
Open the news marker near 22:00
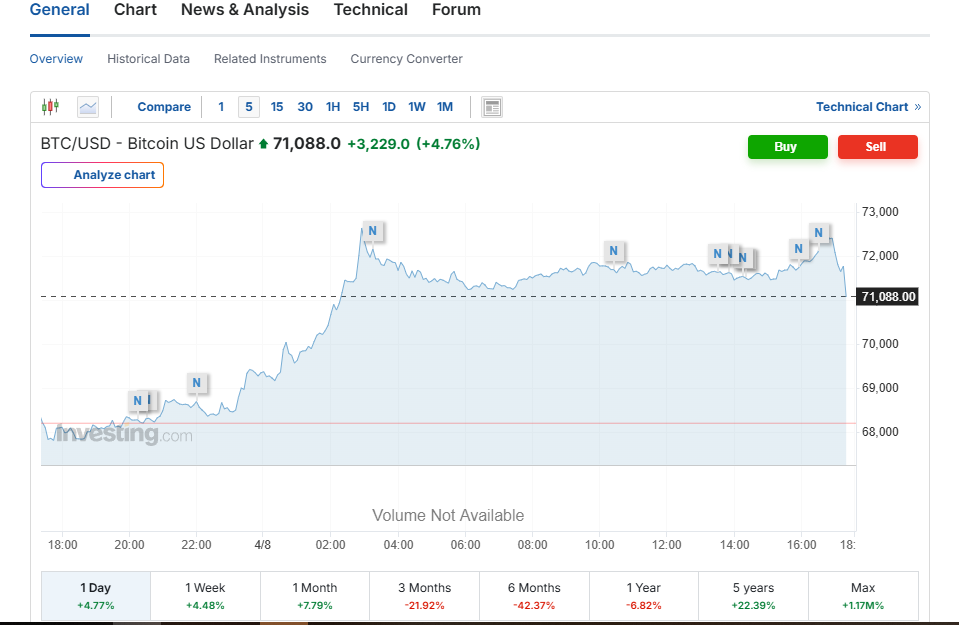point(197,383)
